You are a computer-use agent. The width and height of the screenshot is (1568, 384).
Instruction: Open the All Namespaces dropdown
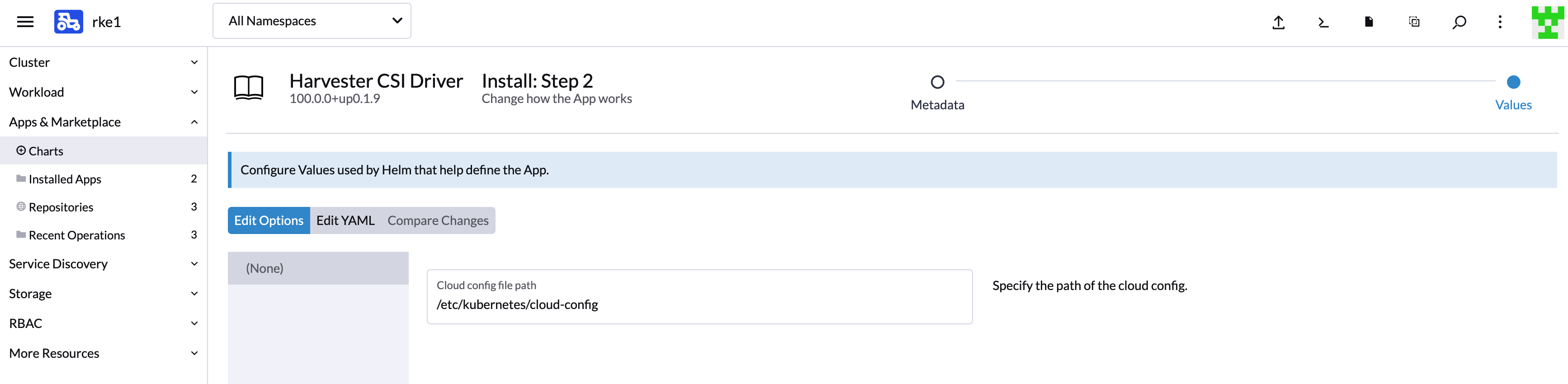312,21
